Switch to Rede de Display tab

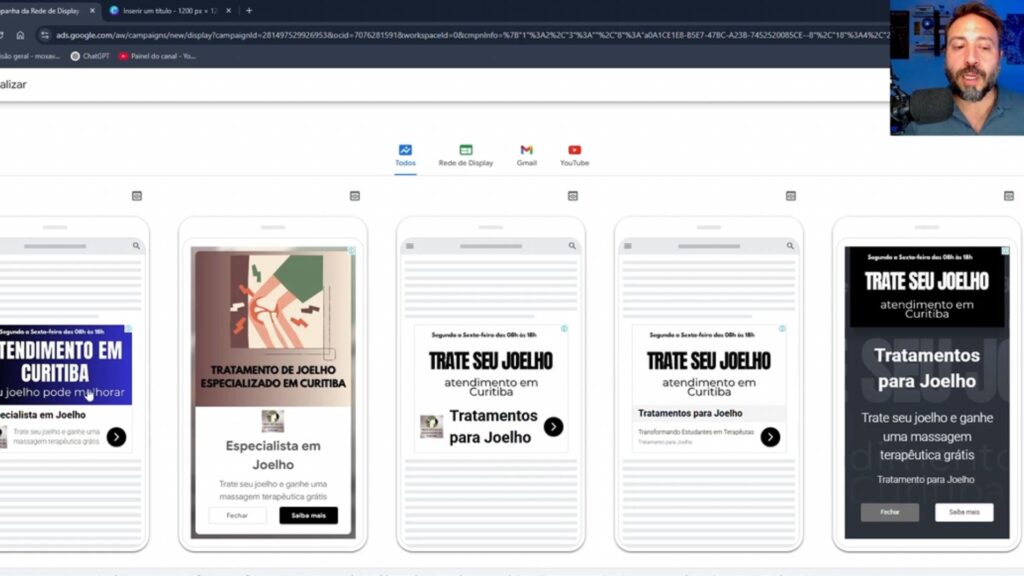point(465,156)
